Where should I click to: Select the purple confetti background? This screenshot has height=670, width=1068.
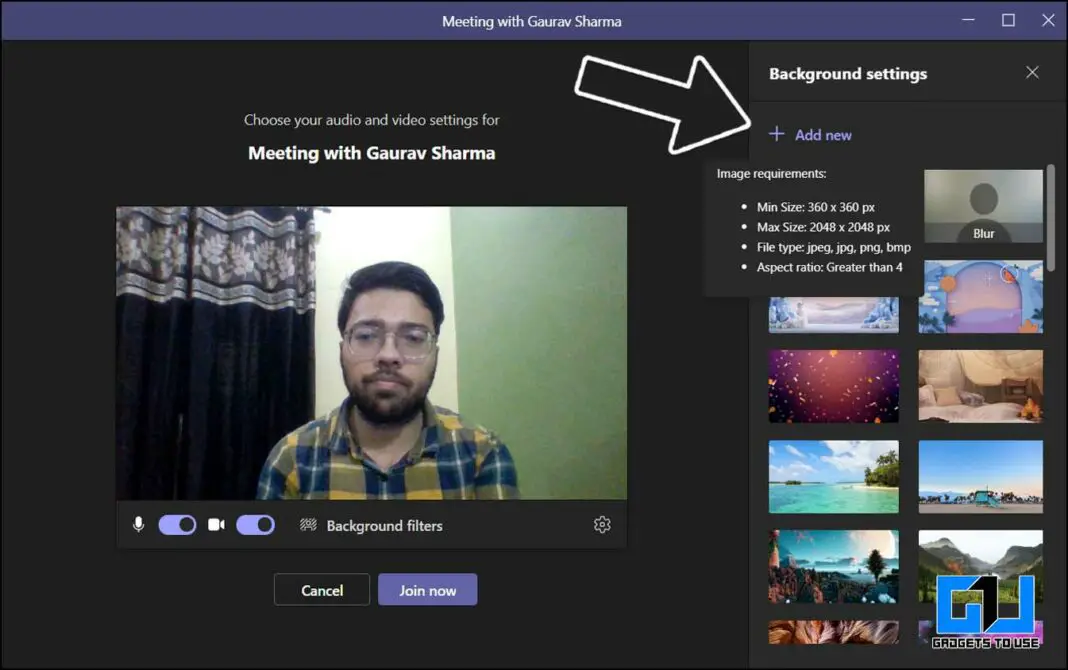[833, 386]
